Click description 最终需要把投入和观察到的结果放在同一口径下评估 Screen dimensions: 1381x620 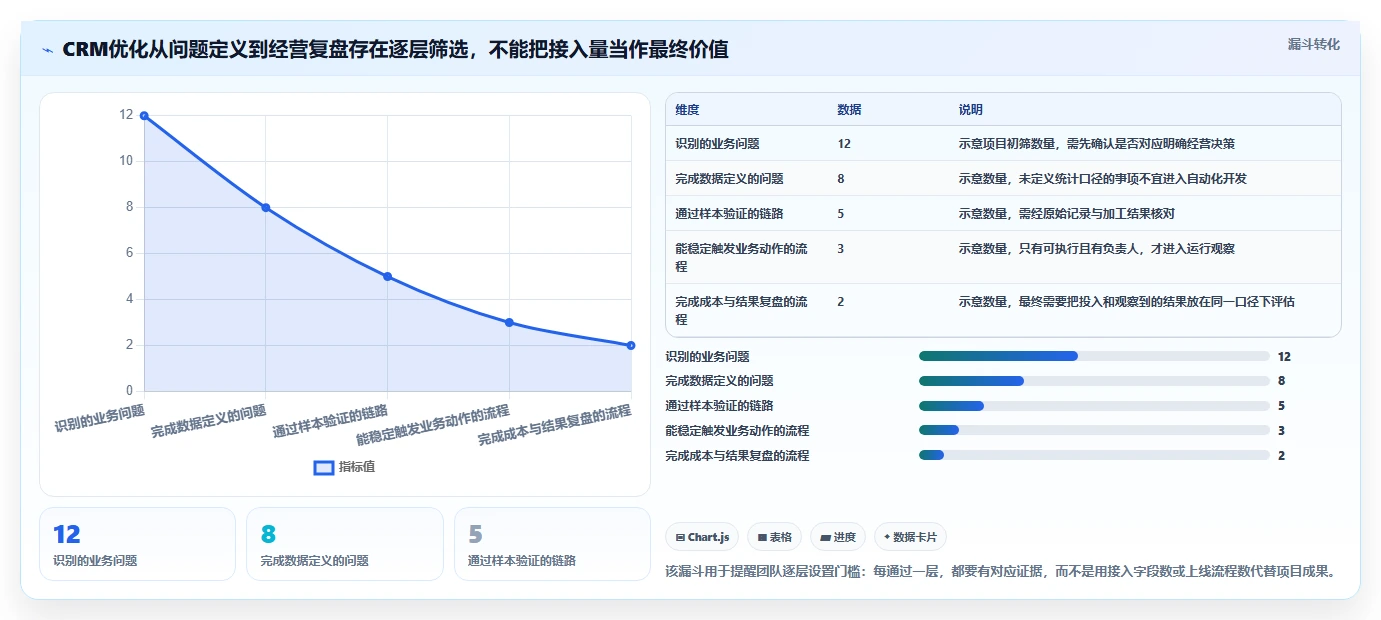pos(1157,301)
